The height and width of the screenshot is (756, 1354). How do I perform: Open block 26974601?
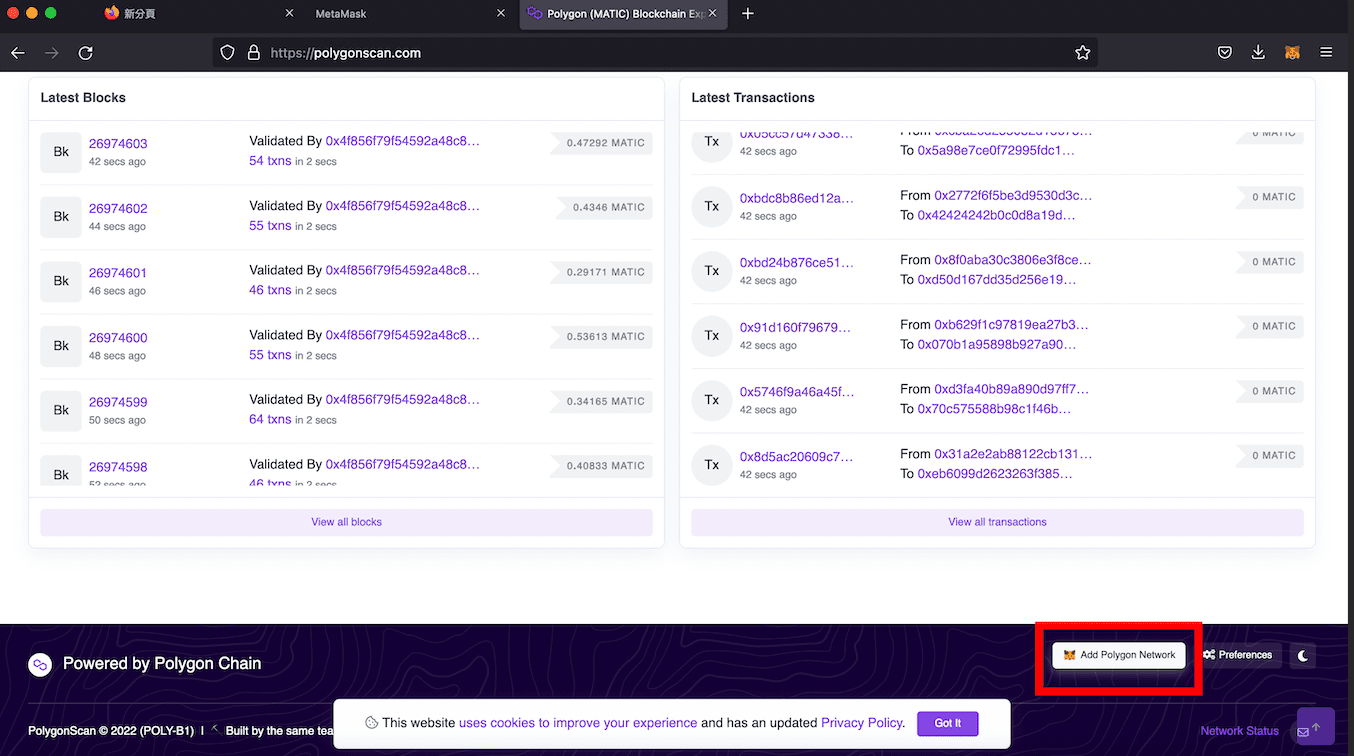tap(118, 273)
